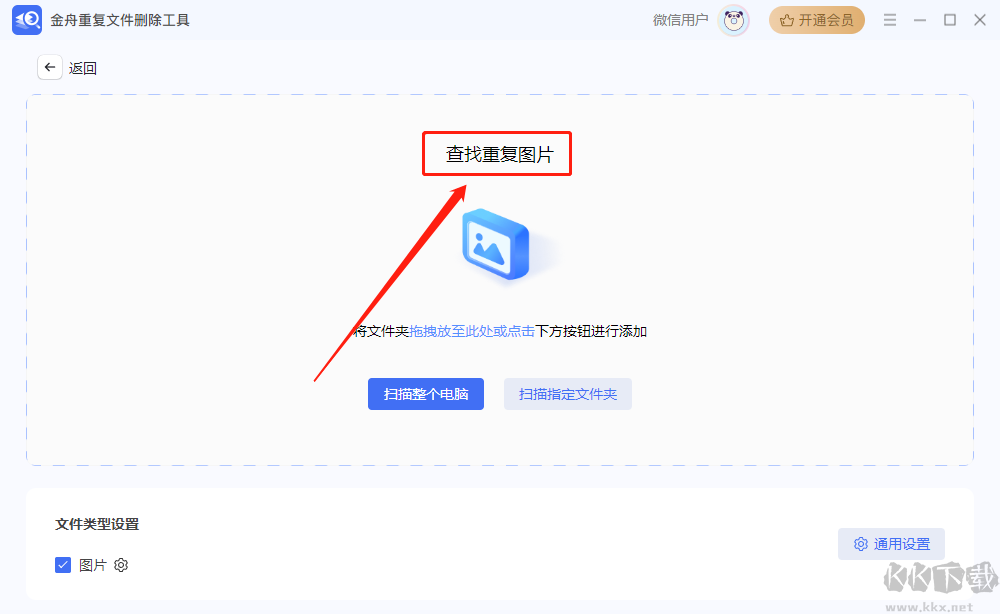Toggle the 图片 file type checkbox

click(63, 565)
